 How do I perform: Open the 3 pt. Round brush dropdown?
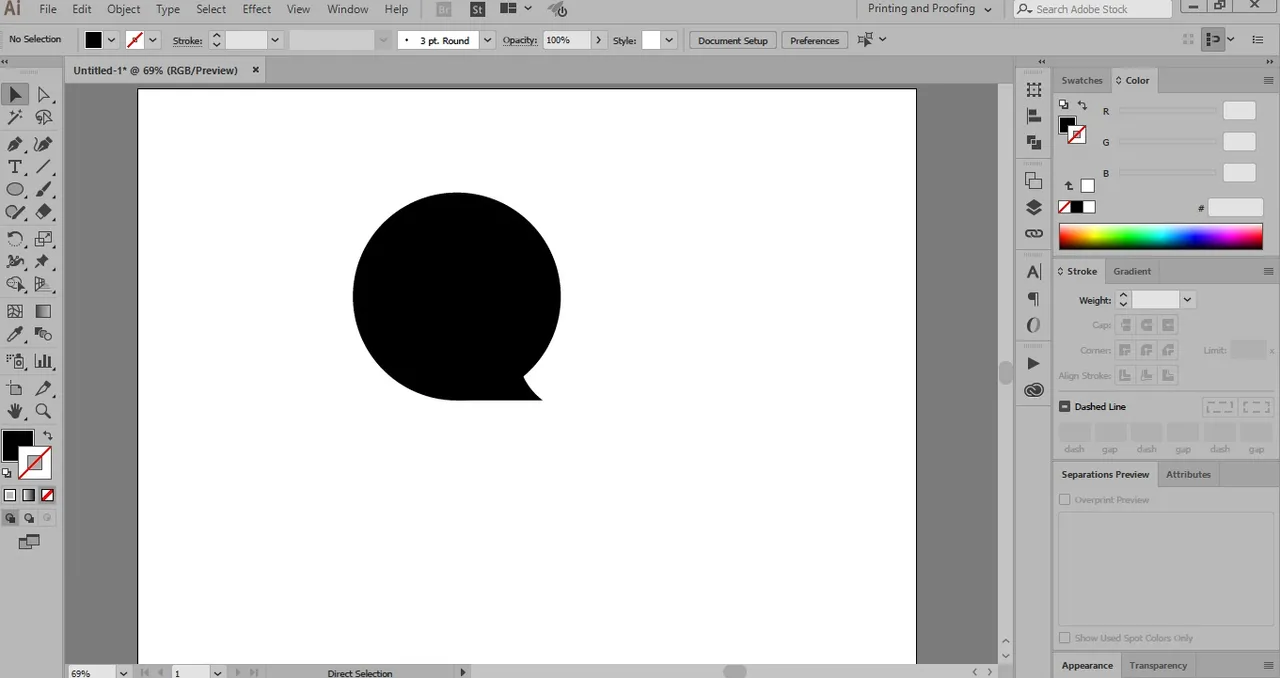[487, 40]
